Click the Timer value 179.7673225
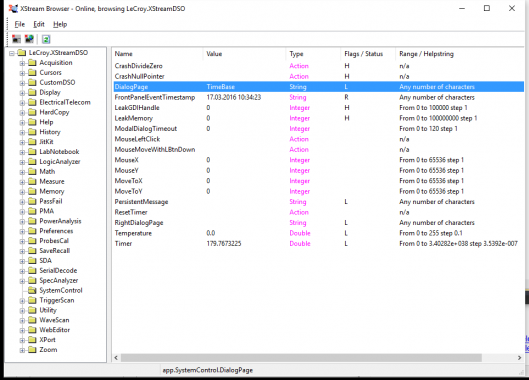 pos(224,244)
